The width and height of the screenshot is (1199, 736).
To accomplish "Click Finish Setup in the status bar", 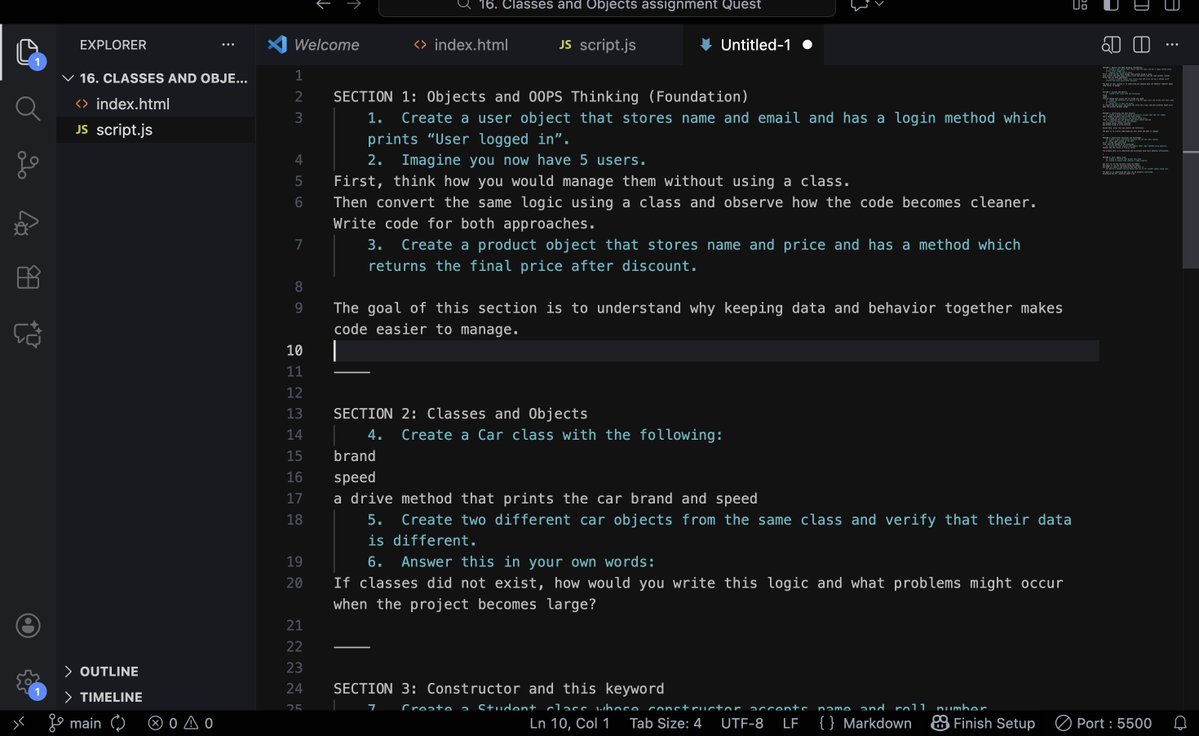I will (983, 723).
